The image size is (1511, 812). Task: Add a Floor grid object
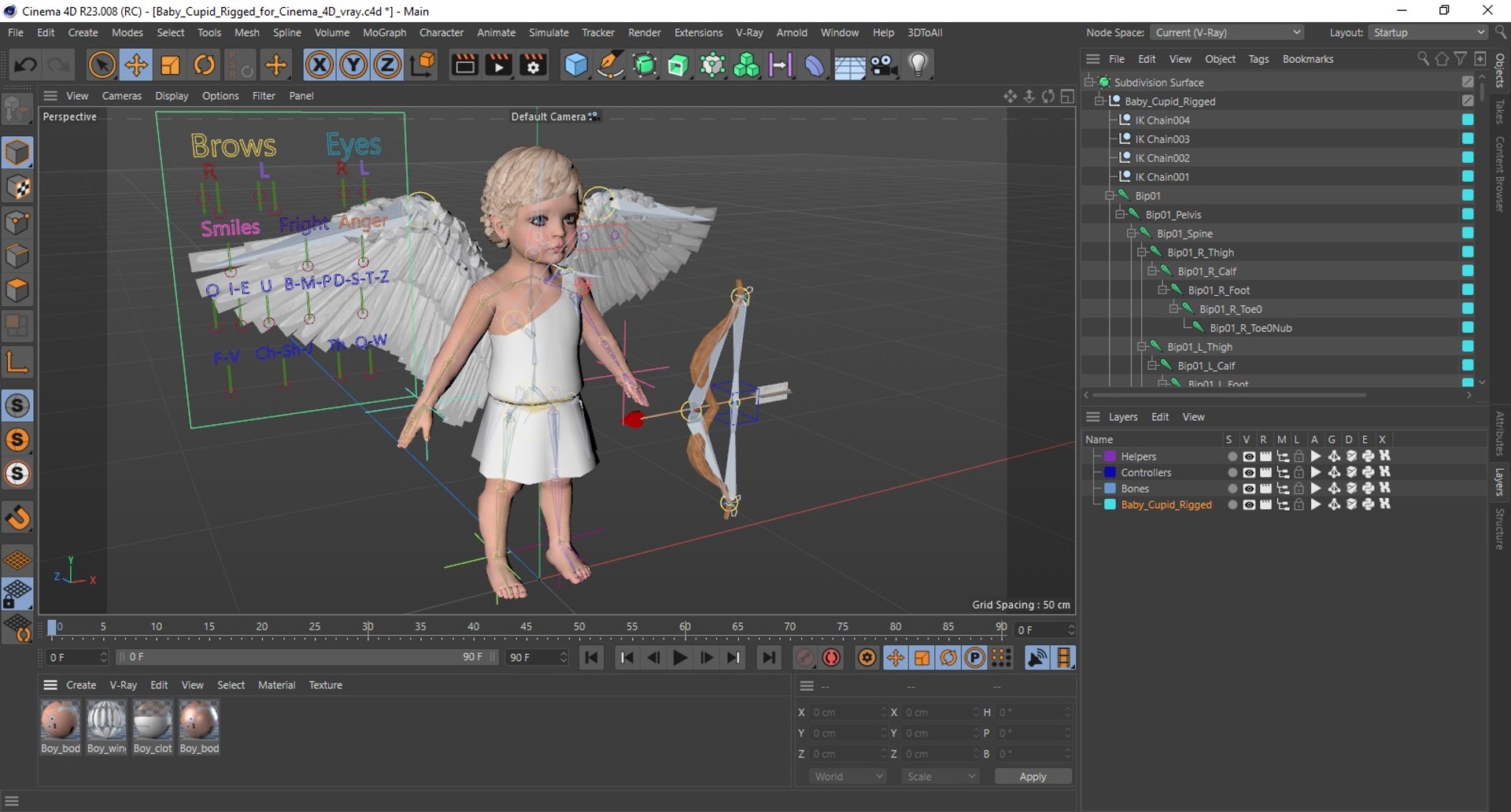[849, 65]
